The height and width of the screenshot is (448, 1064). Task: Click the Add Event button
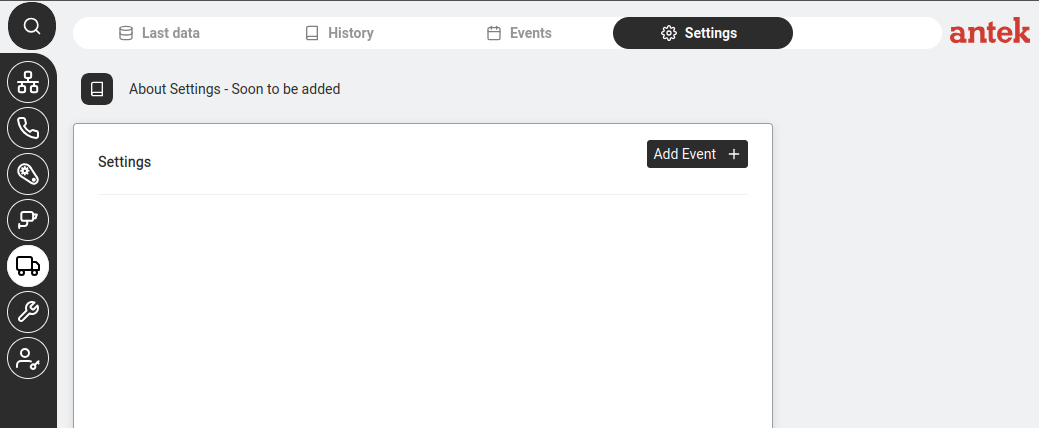pyautogui.click(x=697, y=154)
